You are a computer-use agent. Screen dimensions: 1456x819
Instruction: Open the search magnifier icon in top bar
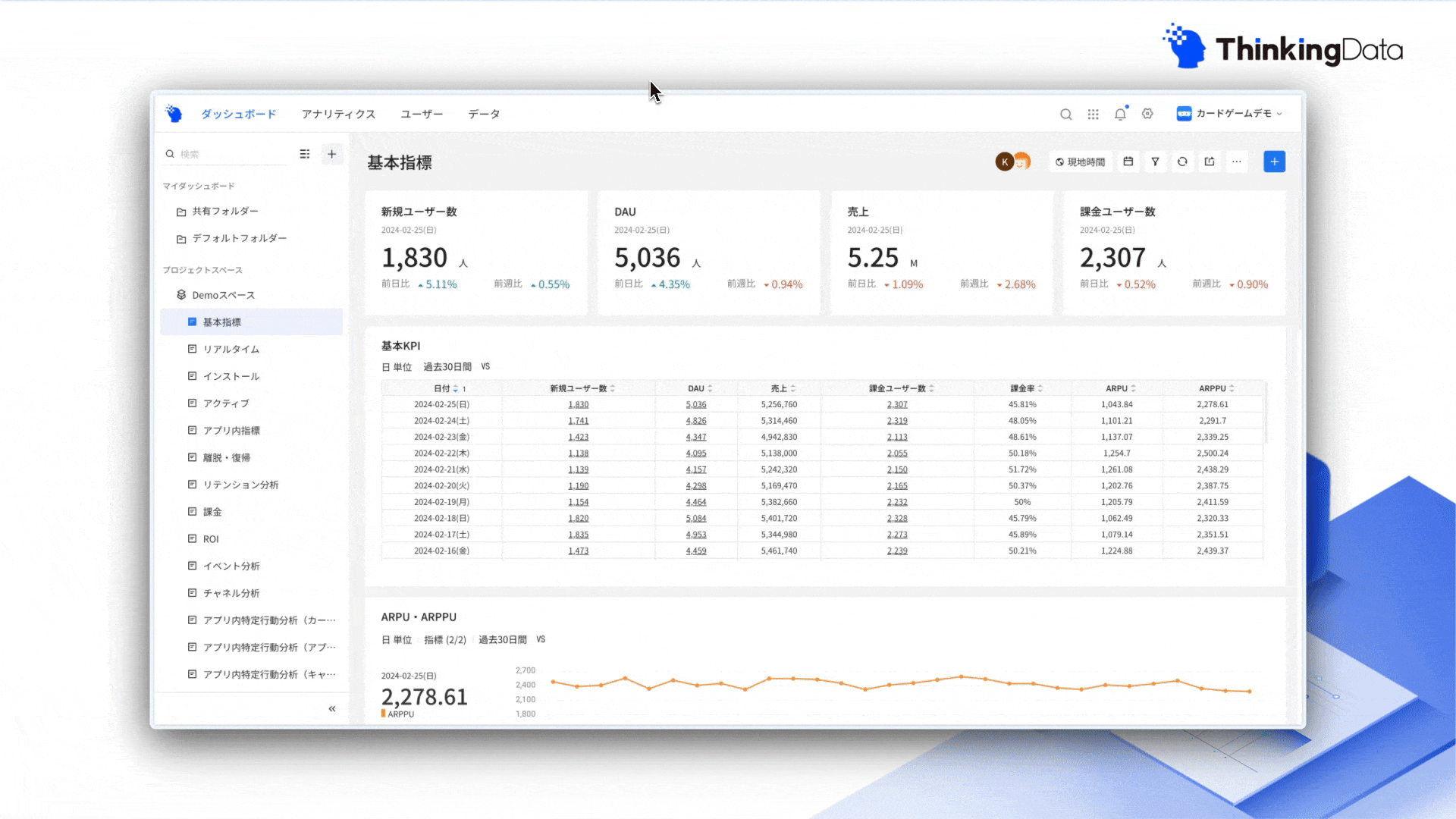click(1065, 115)
